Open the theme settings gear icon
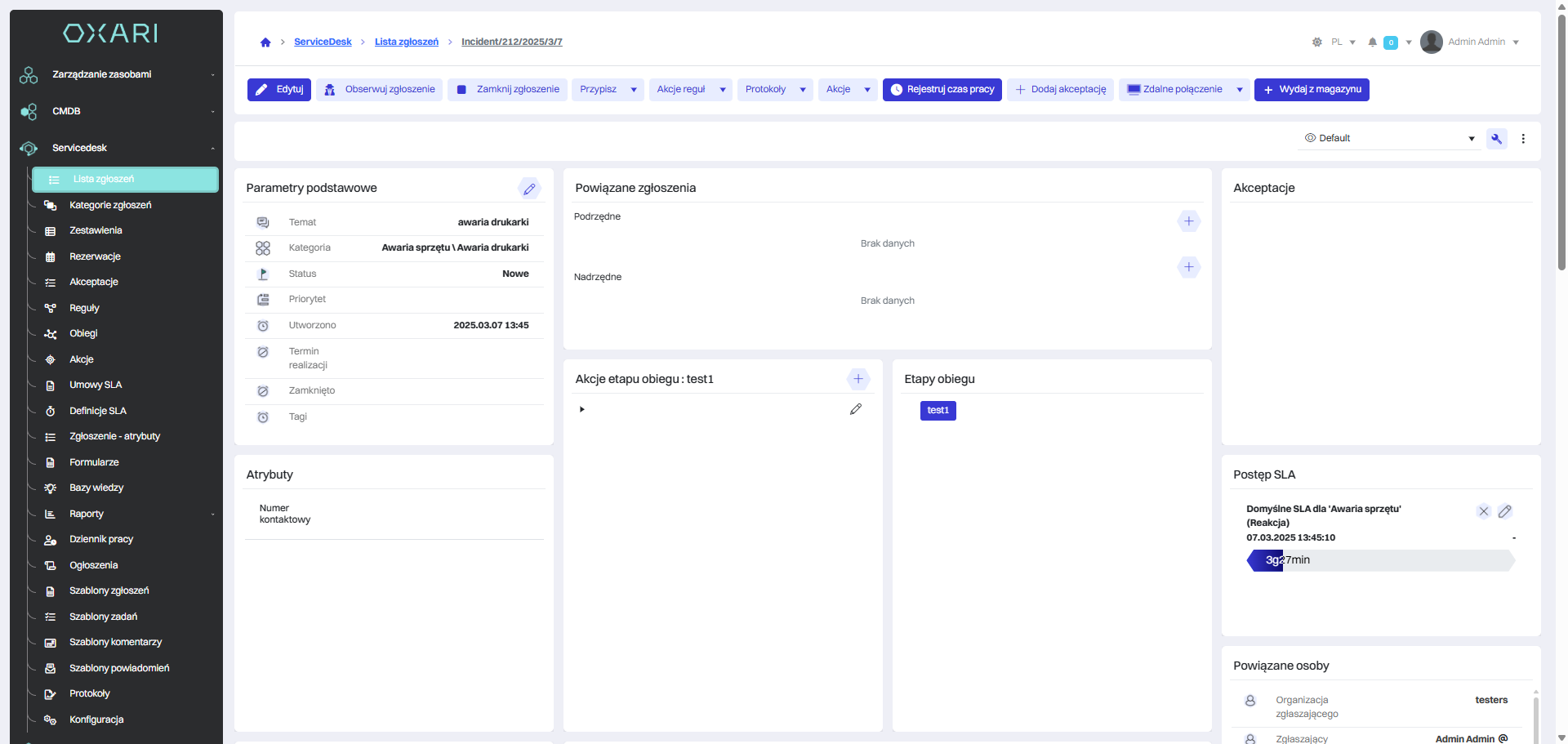This screenshot has height=744, width=1568. 1316,42
